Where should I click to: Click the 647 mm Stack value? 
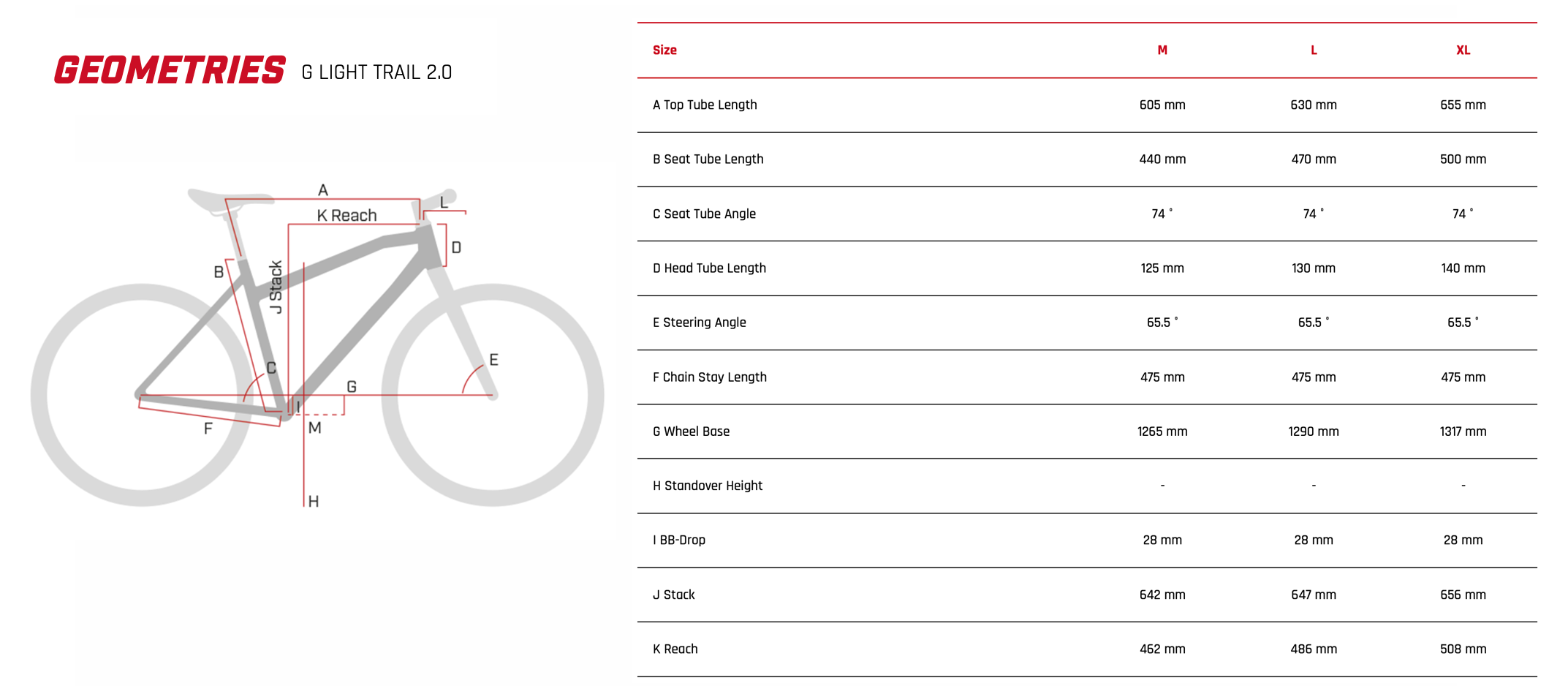point(1313,595)
